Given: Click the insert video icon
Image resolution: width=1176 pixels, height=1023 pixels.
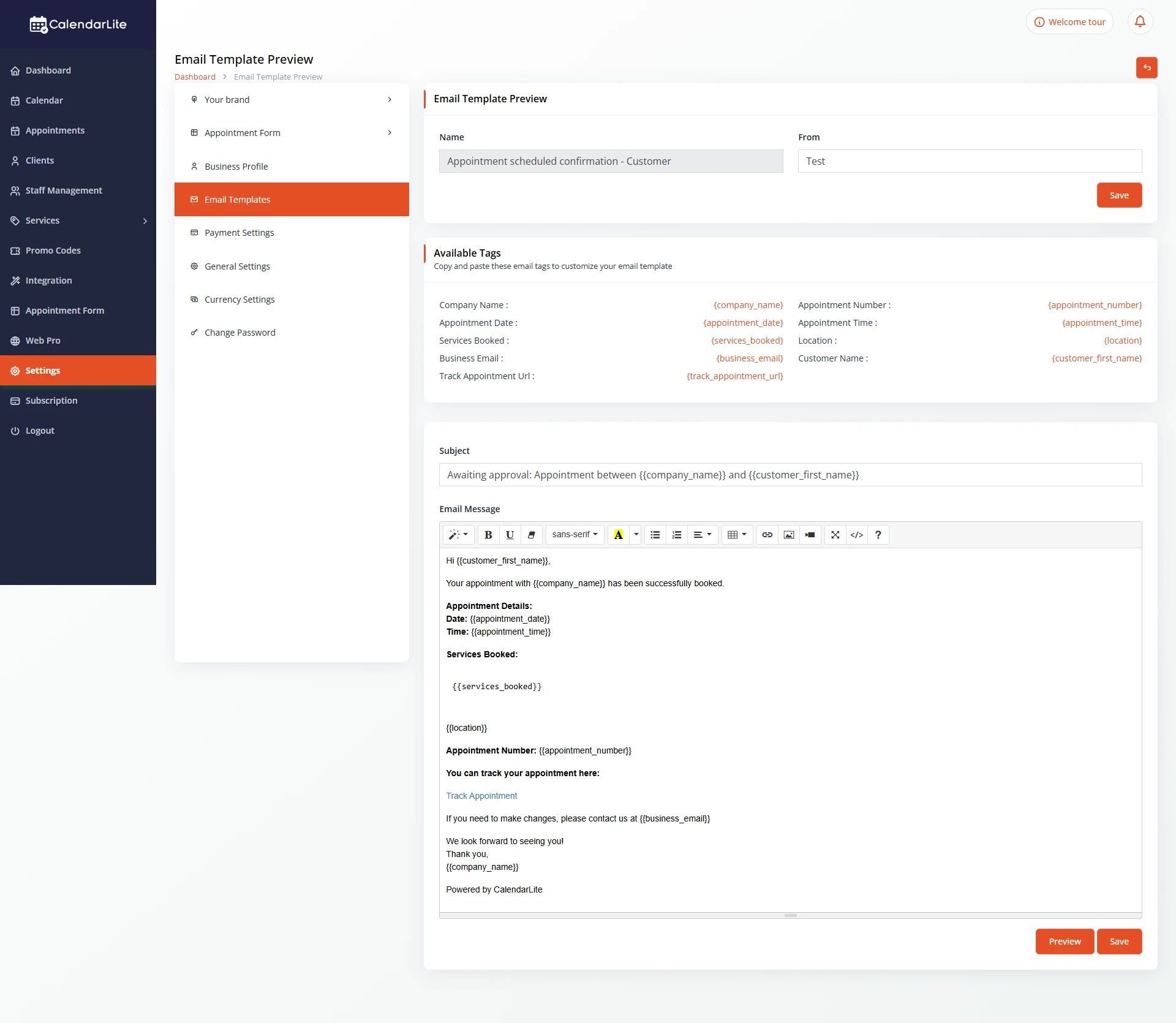Looking at the screenshot, I should (810, 535).
